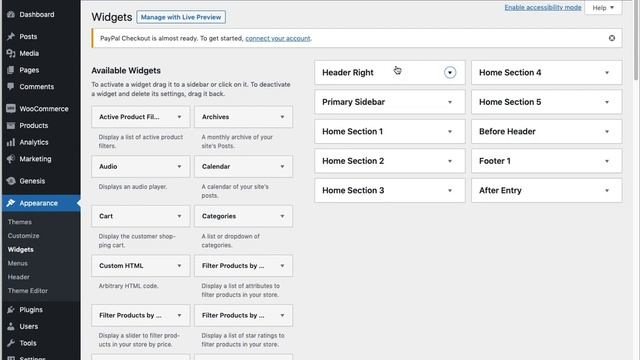The width and height of the screenshot is (640, 360).
Task: Click the Widgets page title
Action: (x=112, y=17)
